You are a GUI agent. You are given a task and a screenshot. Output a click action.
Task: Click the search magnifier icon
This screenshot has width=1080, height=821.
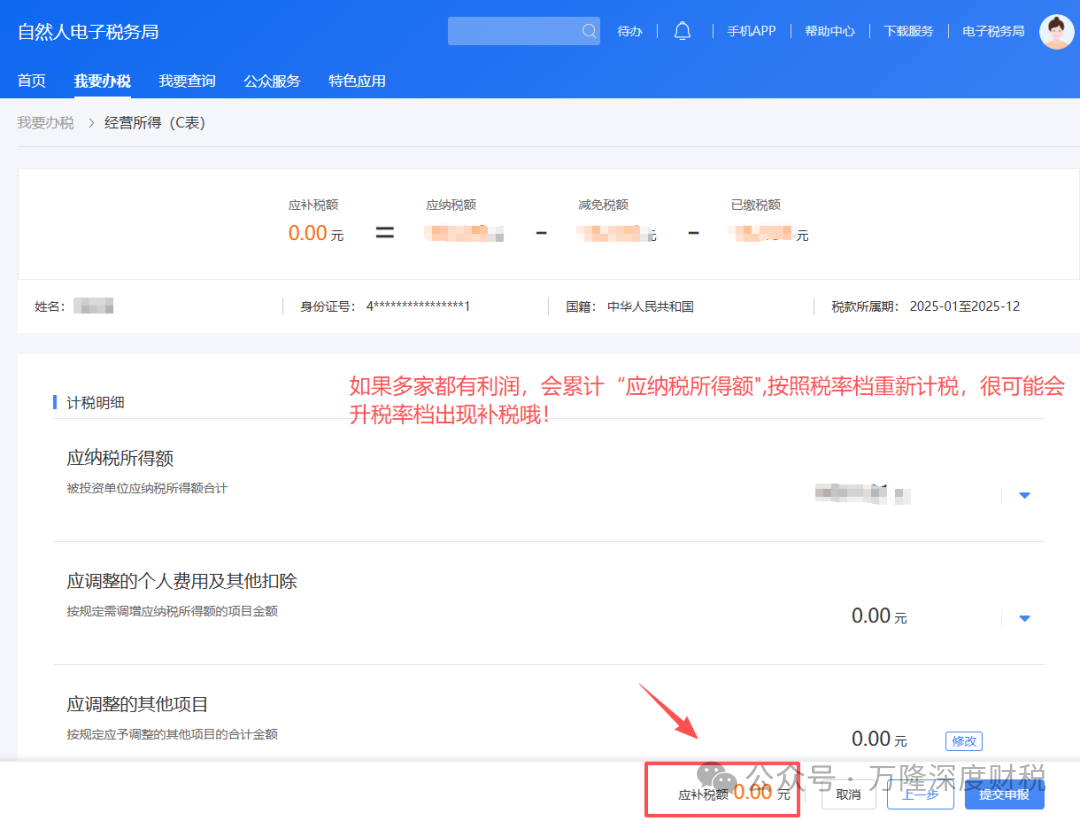[589, 31]
